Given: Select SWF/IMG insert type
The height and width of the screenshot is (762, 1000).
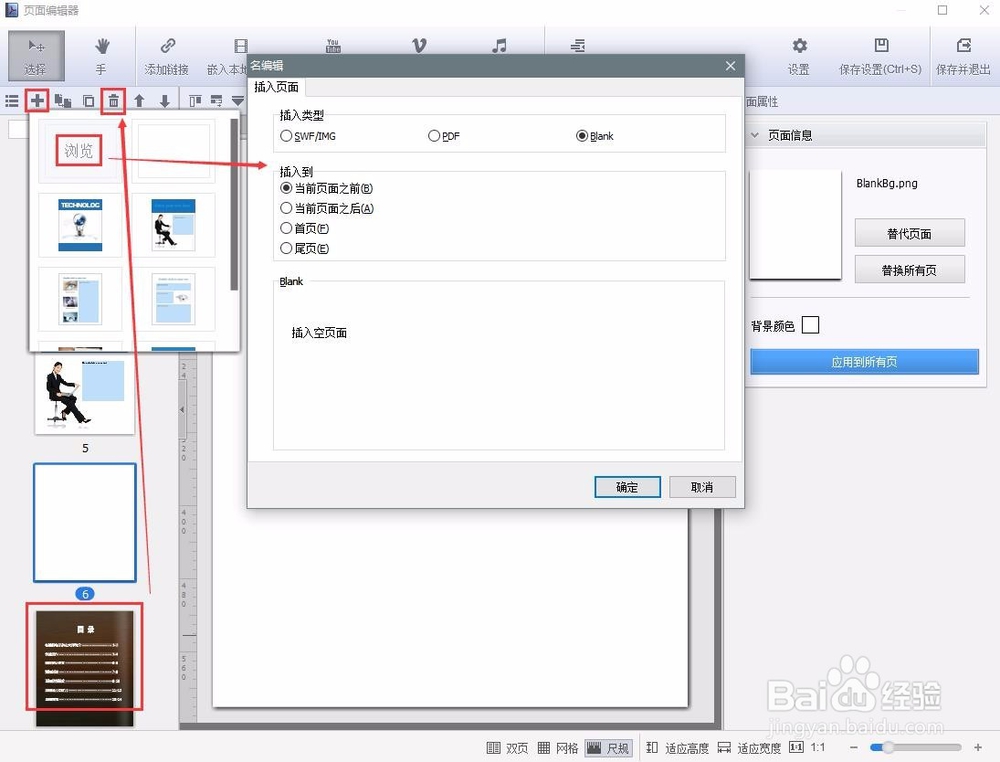Looking at the screenshot, I should pos(308,136).
